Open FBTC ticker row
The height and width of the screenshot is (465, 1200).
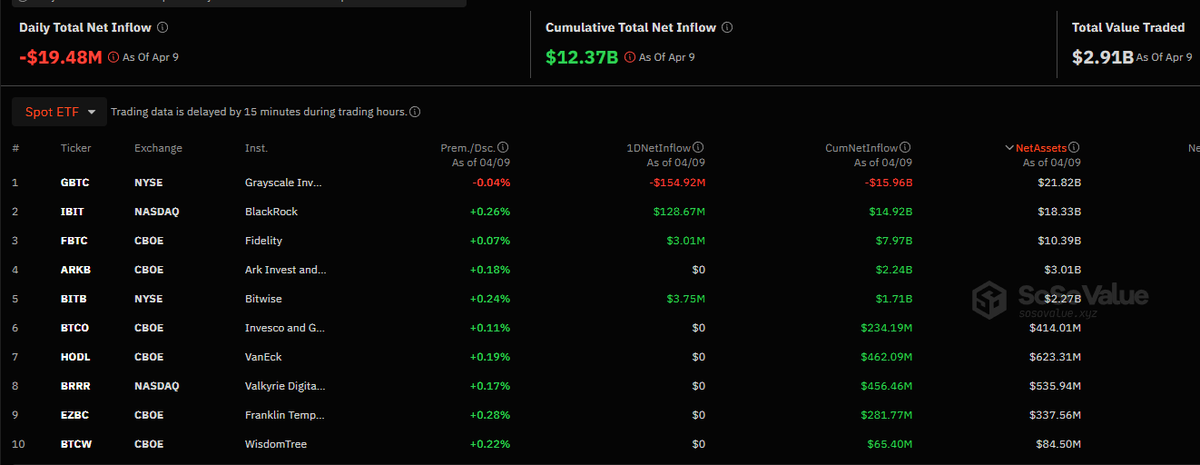coord(75,241)
